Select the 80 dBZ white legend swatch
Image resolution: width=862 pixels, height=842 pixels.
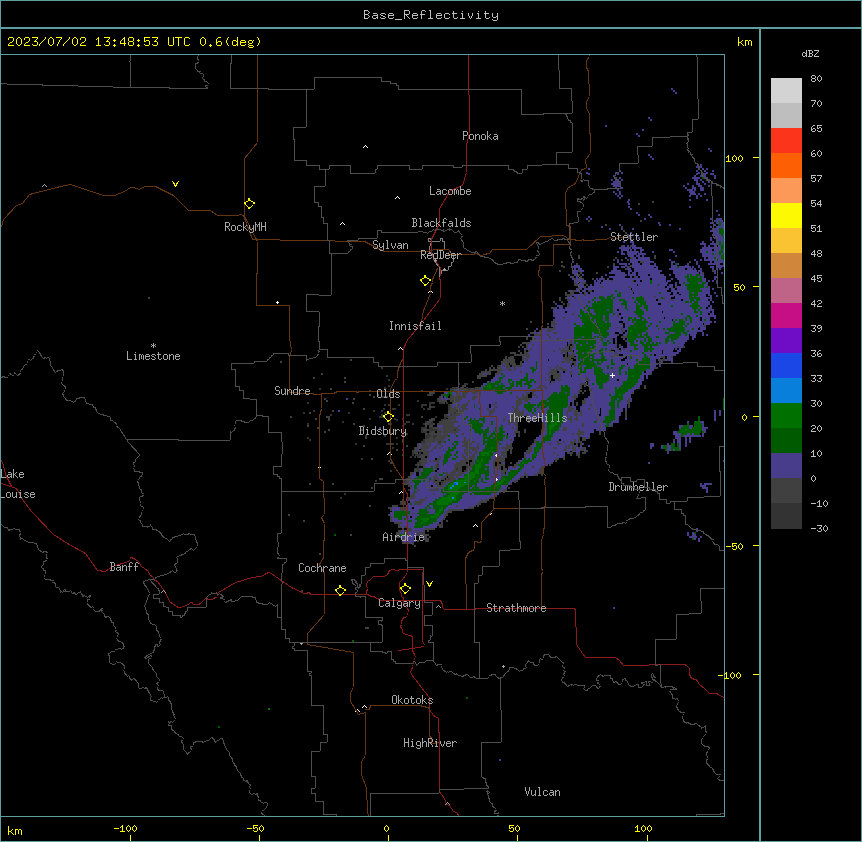pyautogui.click(x=786, y=91)
